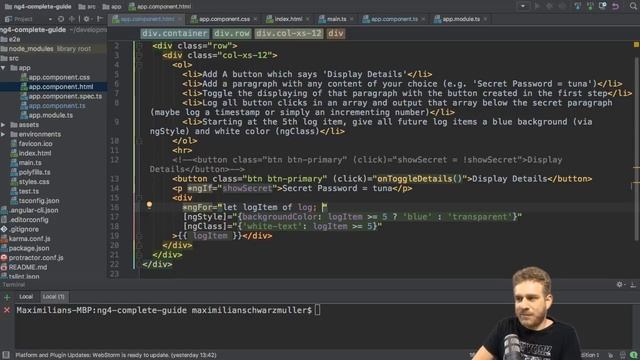Click the compare/history icon beside the undo arrow
The image size is (640, 360).
pyautogui.click(x=602, y=6)
